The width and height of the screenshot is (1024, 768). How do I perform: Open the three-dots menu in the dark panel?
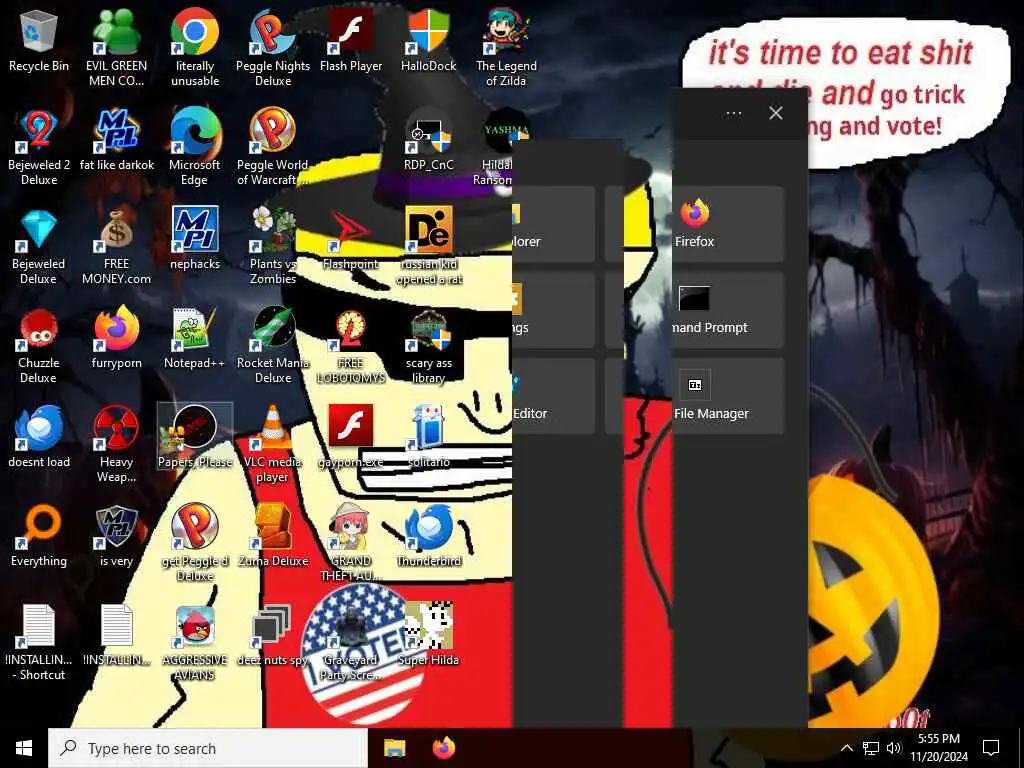(733, 113)
